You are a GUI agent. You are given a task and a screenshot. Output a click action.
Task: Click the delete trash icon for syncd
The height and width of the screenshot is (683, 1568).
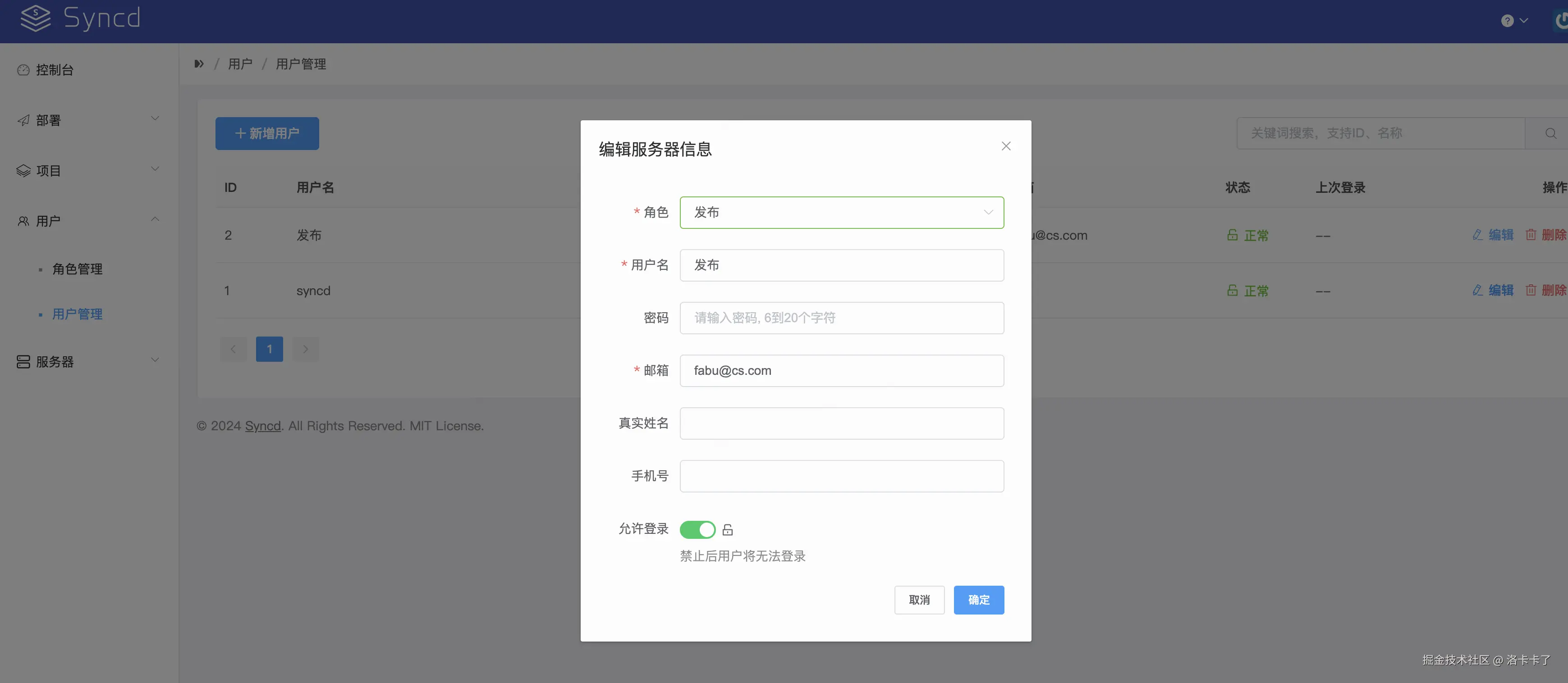pos(1531,290)
